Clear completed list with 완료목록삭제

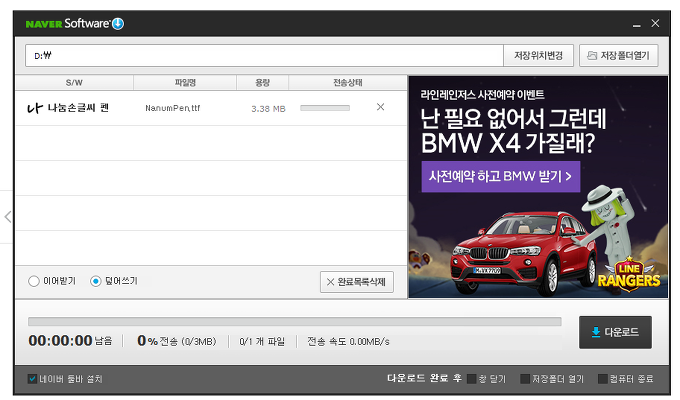pos(356,282)
